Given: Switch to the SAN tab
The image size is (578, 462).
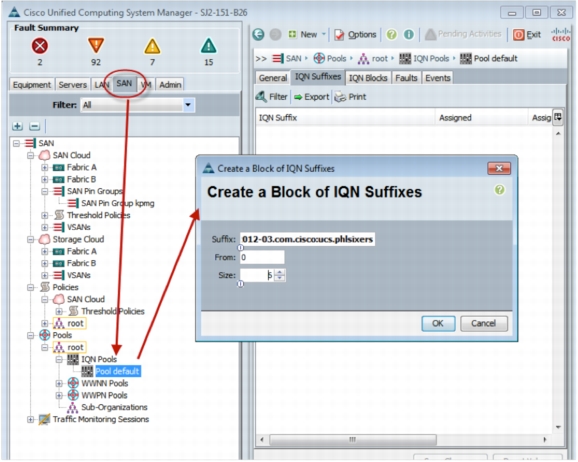Looking at the screenshot, I should (124, 84).
